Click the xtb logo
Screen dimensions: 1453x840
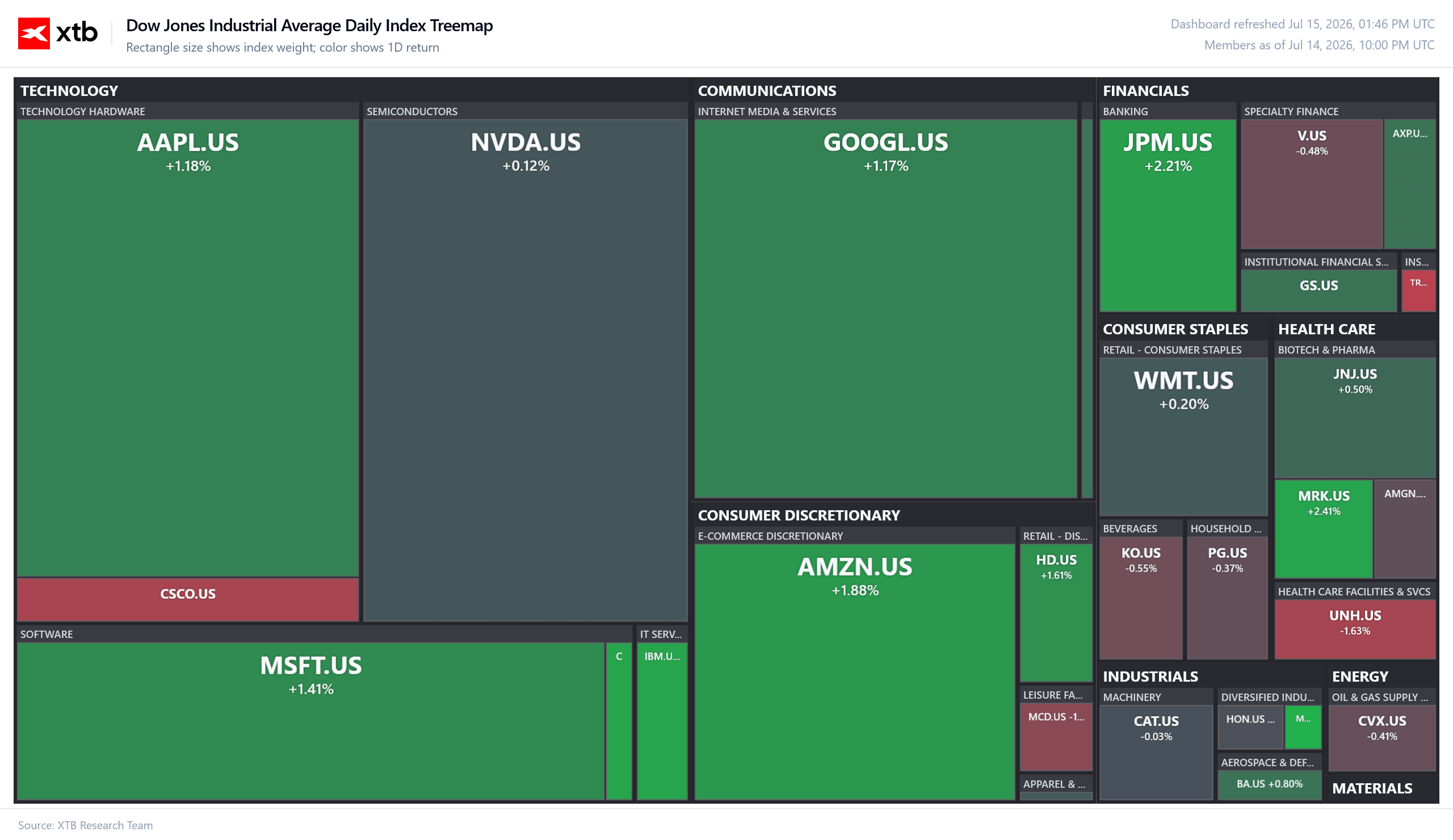(58, 33)
